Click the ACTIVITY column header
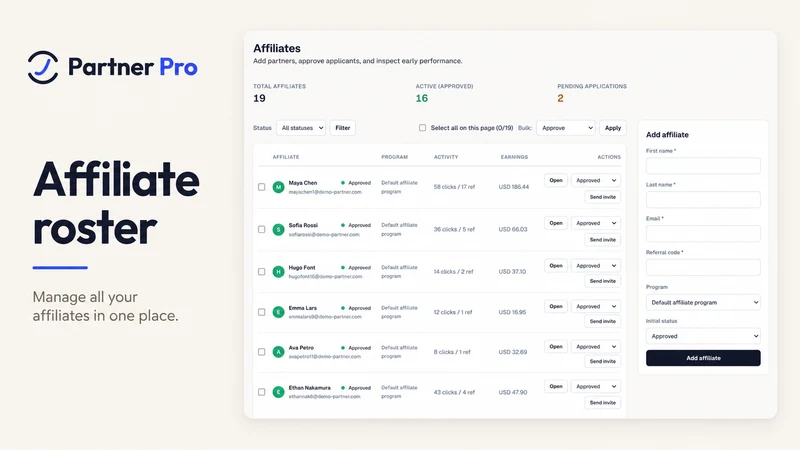 tap(446, 157)
